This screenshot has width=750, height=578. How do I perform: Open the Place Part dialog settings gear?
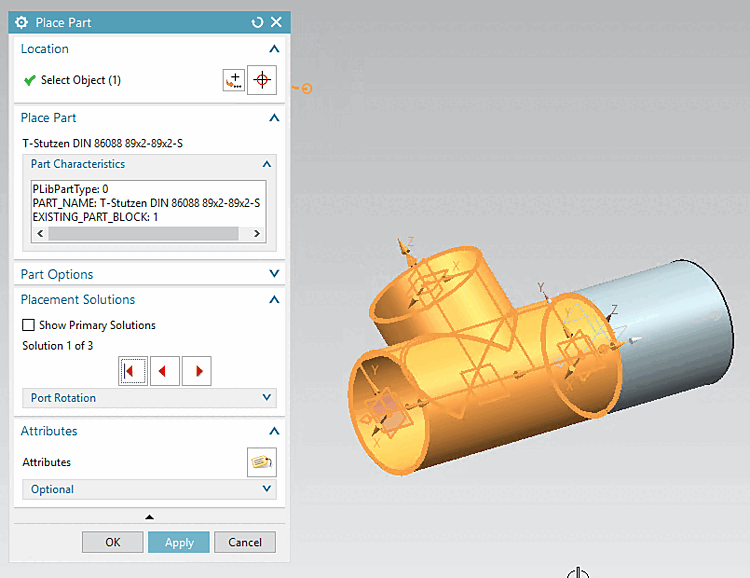(x=22, y=22)
